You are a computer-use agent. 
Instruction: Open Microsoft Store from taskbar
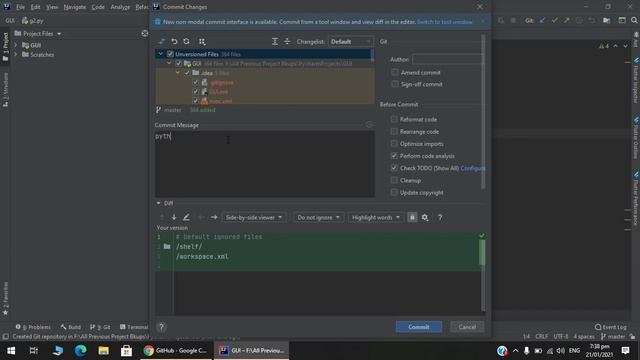tap(126, 351)
